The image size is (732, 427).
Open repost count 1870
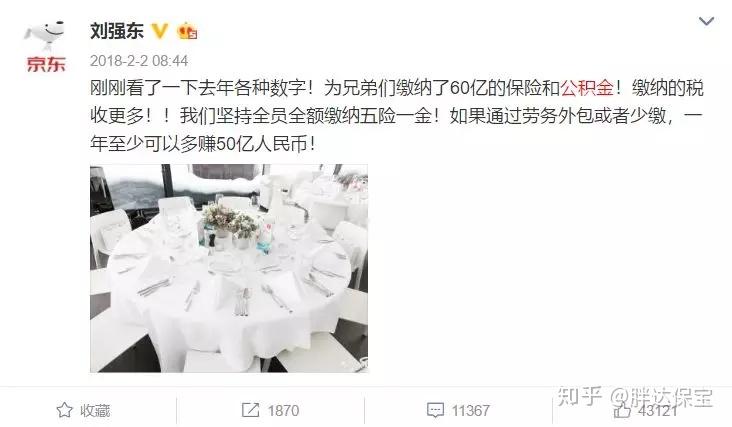click(283, 411)
